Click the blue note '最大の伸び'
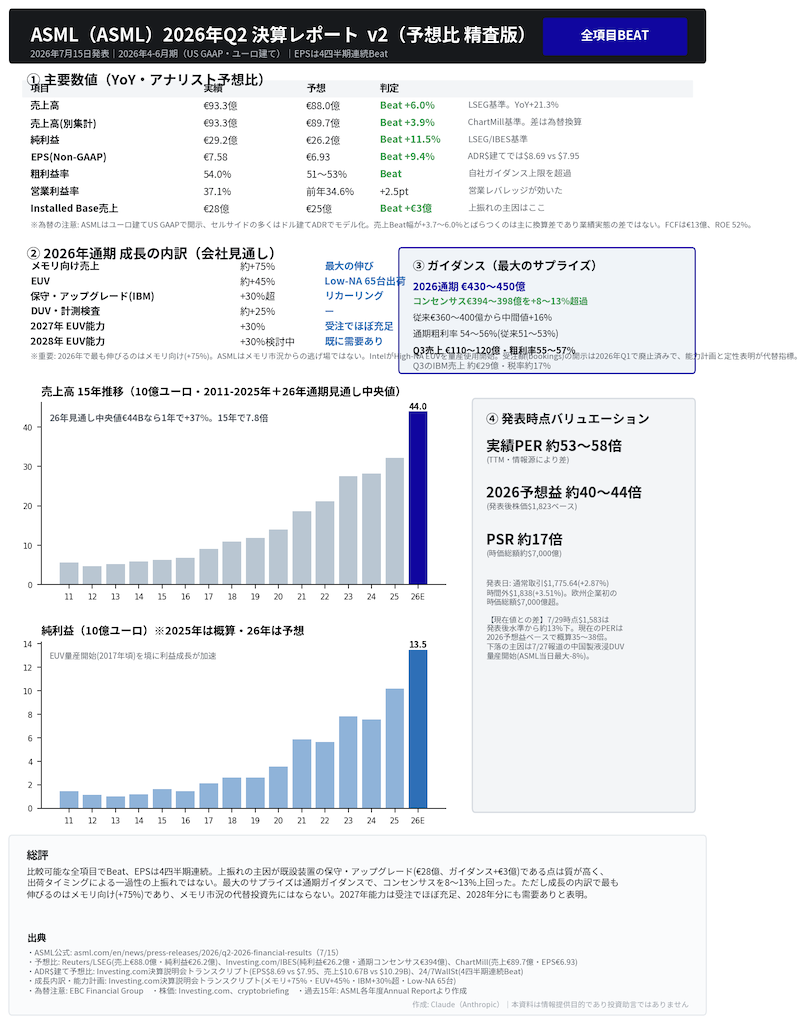 coord(349,266)
